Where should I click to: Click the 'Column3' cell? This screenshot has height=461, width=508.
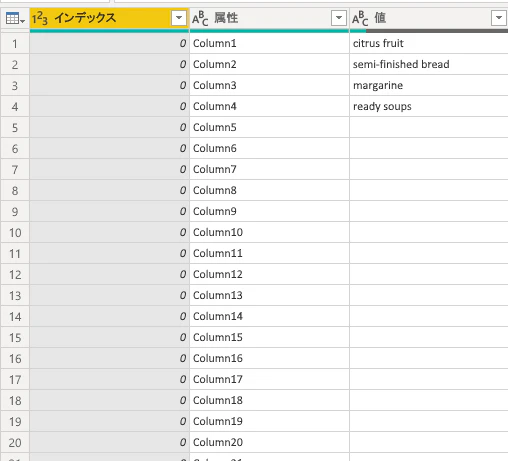coord(269,85)
